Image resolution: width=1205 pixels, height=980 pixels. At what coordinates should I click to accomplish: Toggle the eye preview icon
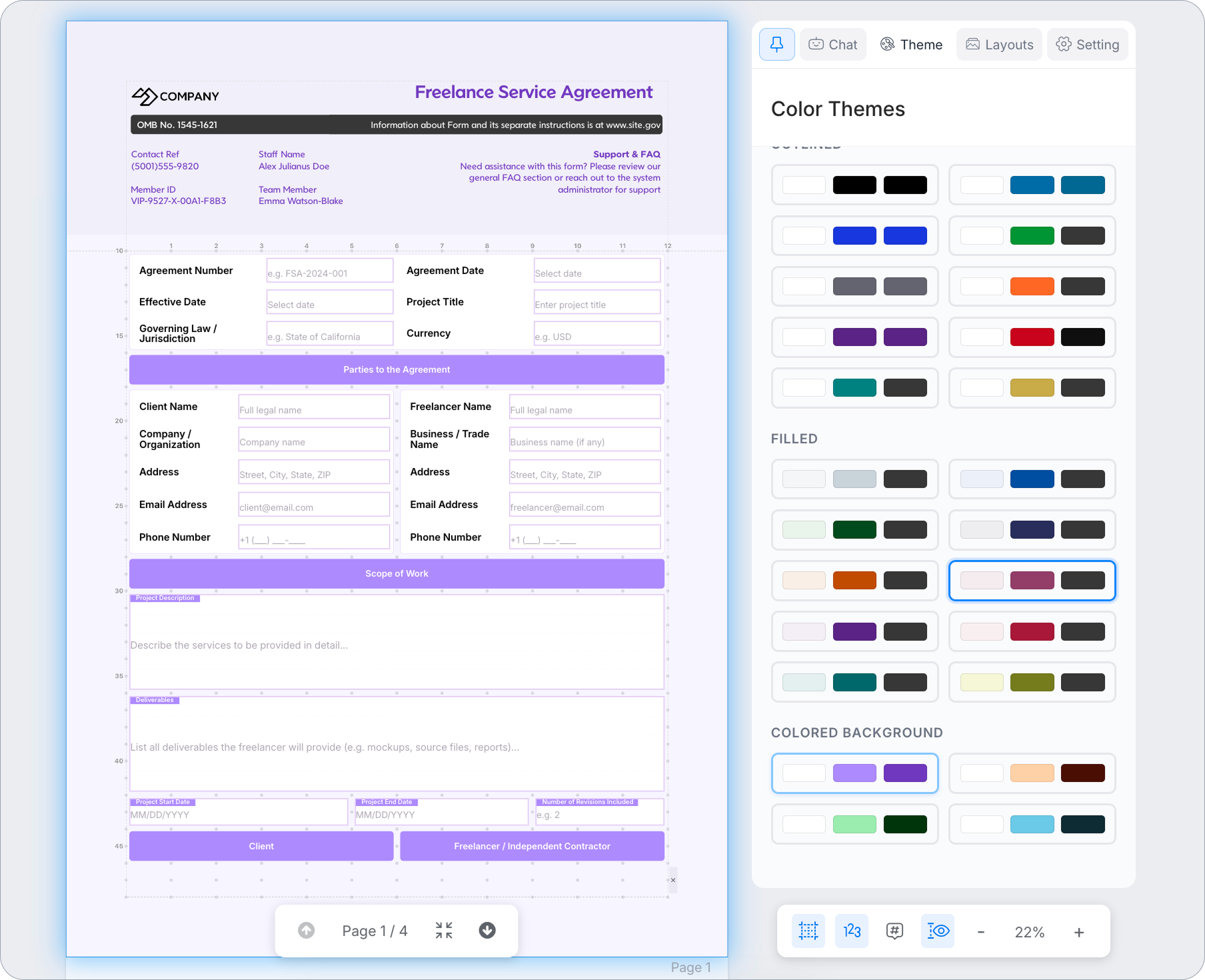[x=938, y=931]
